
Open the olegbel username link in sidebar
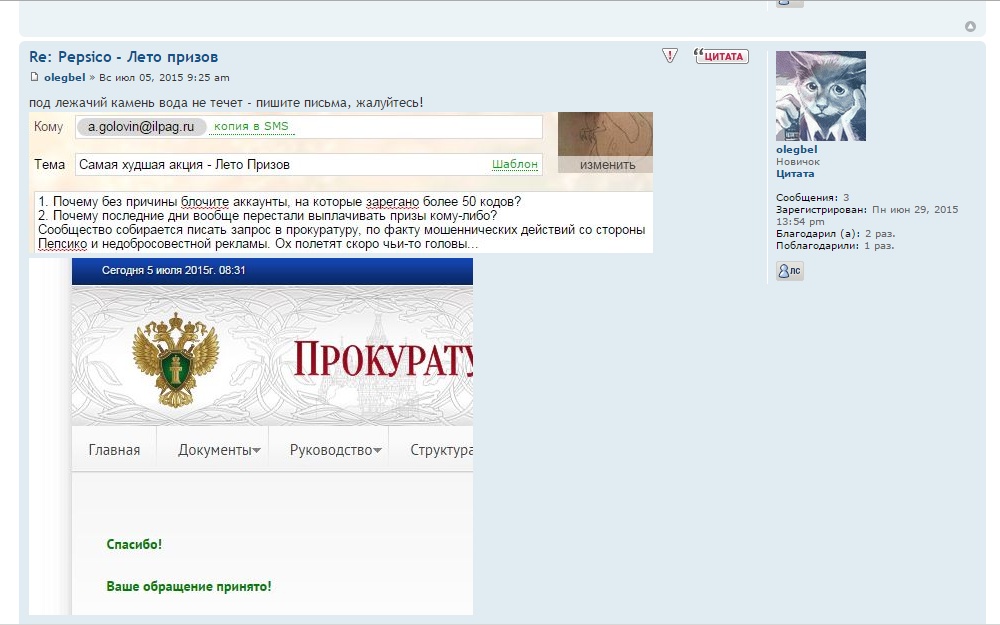[x=796, y=150]
